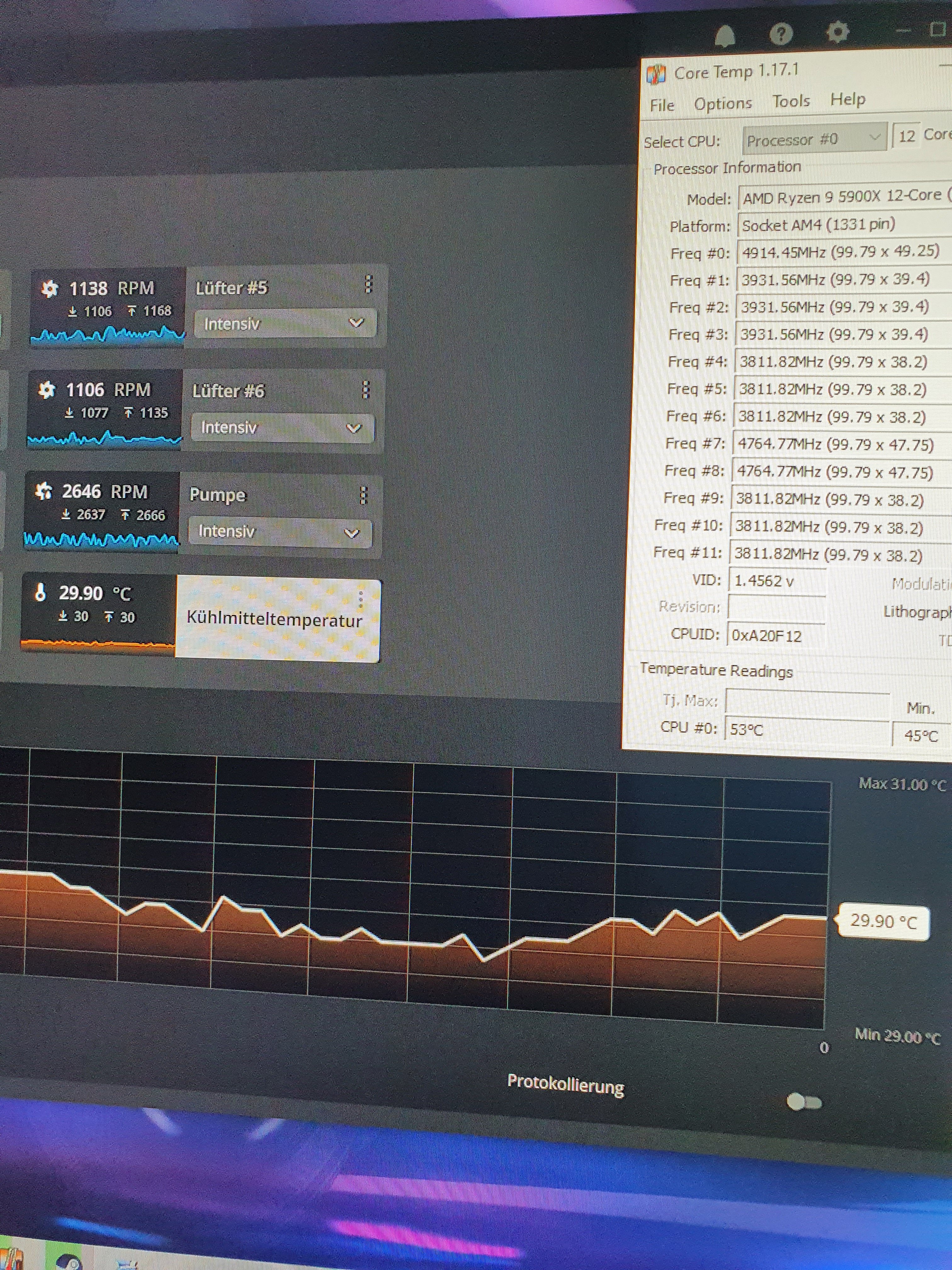Expand the Pumpe Intensiv profile dropdown
Screen dimensions: 952x1270
click(280, 532)
